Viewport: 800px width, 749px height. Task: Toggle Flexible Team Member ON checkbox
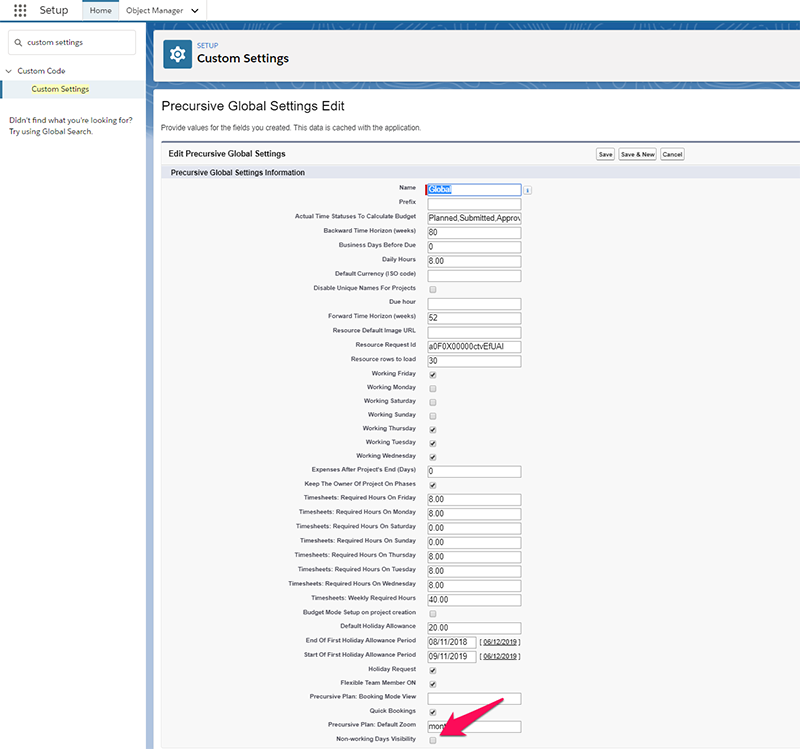(x=433, y=684)
